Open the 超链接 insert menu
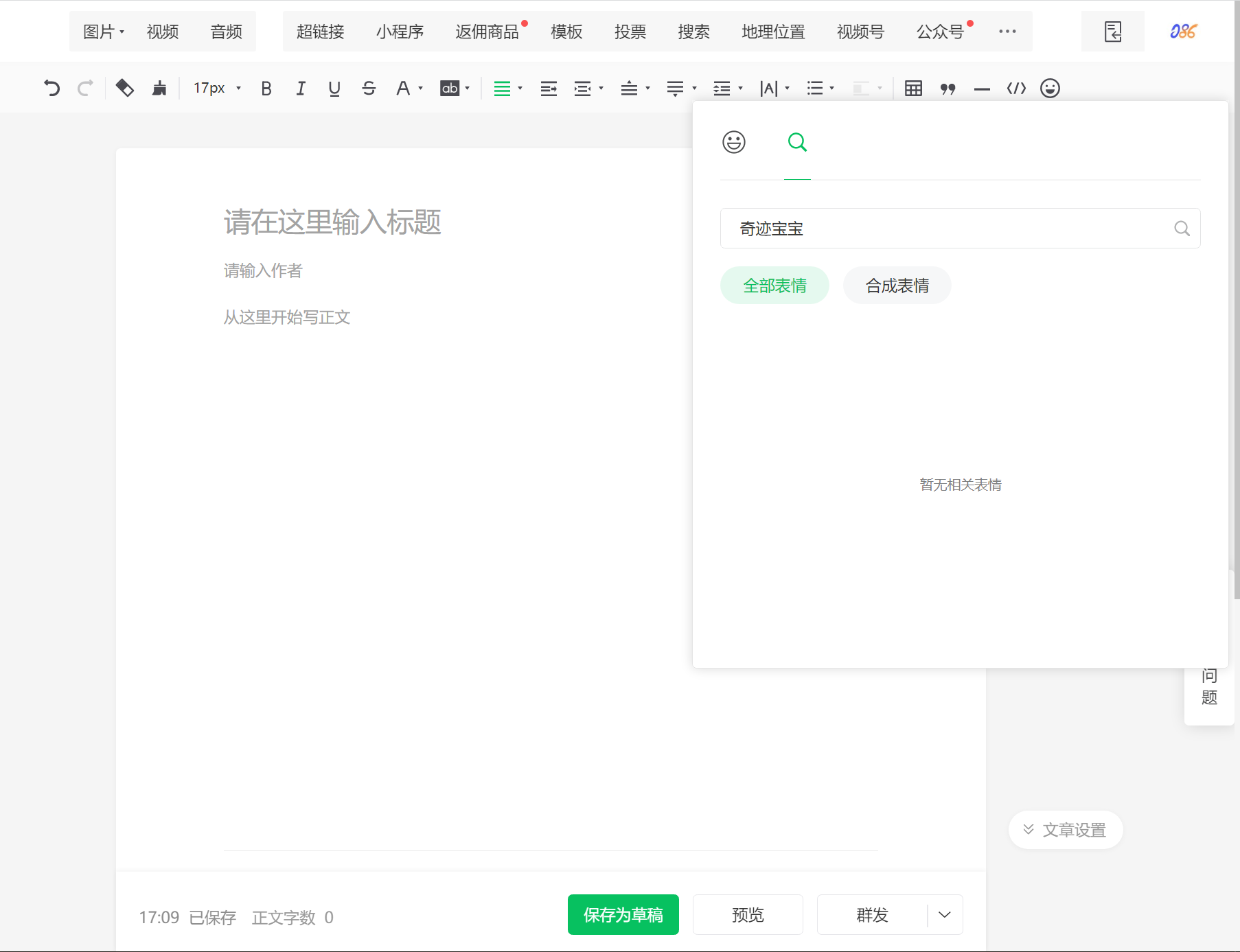Viewport: 1240px width, 952px height. [x=320, y=31]
